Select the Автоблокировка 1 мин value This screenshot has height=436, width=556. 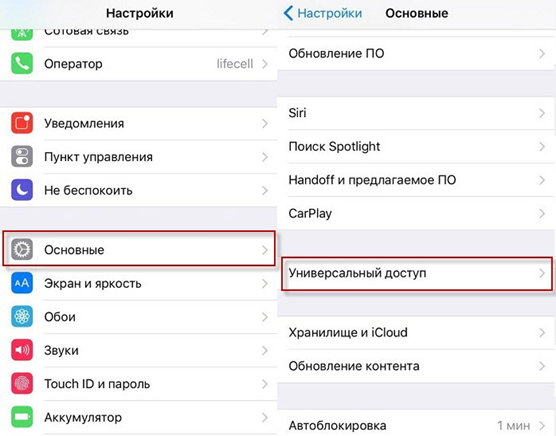(x=513, y=425)
